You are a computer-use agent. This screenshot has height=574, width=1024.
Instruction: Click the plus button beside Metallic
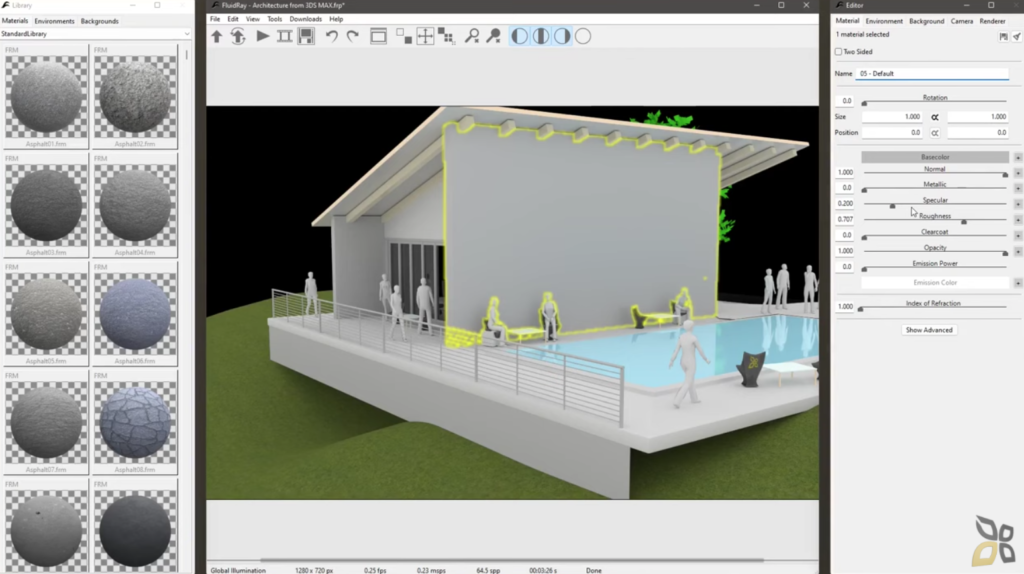(x=1017, y=188)
